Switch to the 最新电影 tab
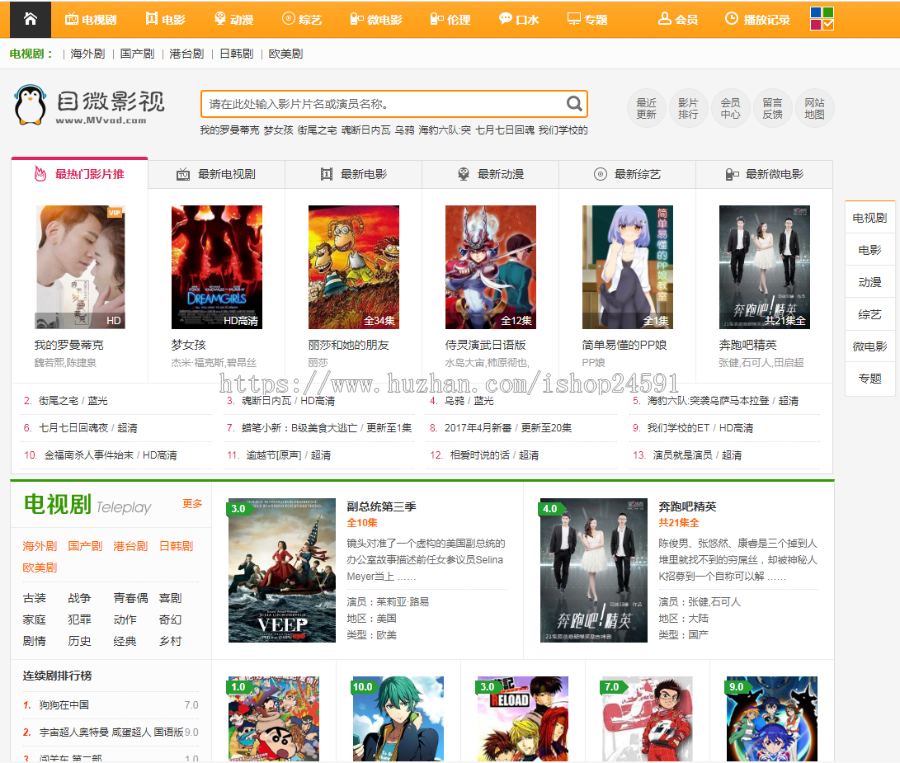The image size is (900, 763). (353, 174)
